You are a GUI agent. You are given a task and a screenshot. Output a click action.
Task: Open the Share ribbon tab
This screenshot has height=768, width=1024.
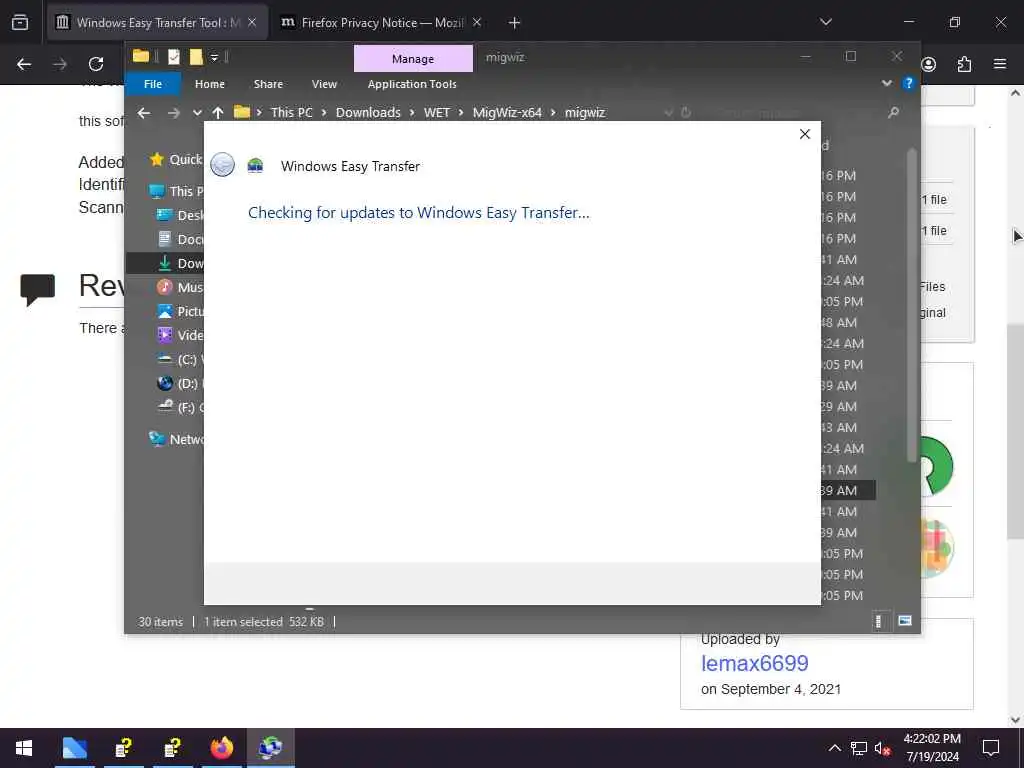pos(268,84)
